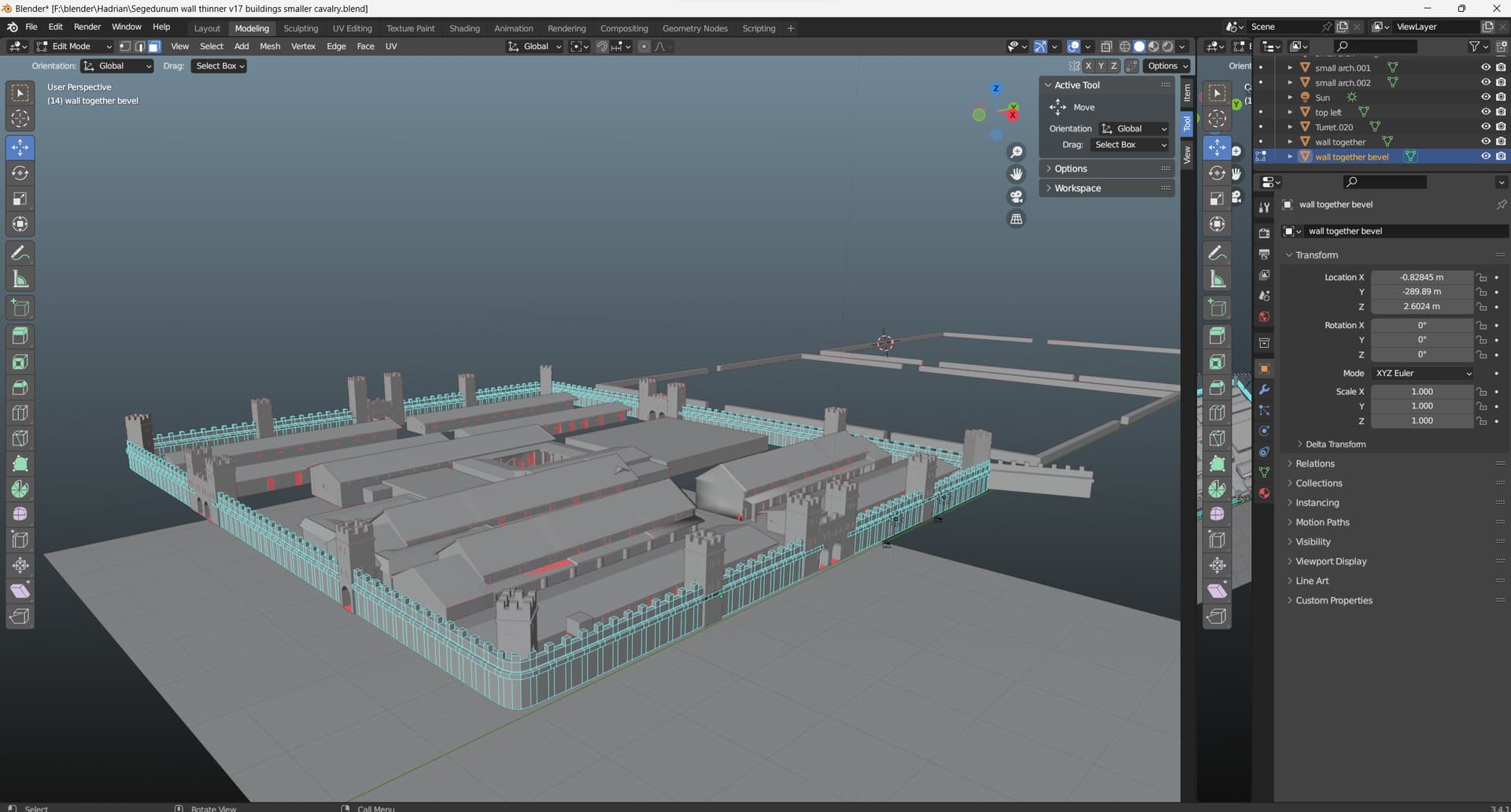The height and width of the screenshot is (812, 1511).
Task: Open rotation Mode XYZ Euler dropdown
Action: tap(1422, 373)
